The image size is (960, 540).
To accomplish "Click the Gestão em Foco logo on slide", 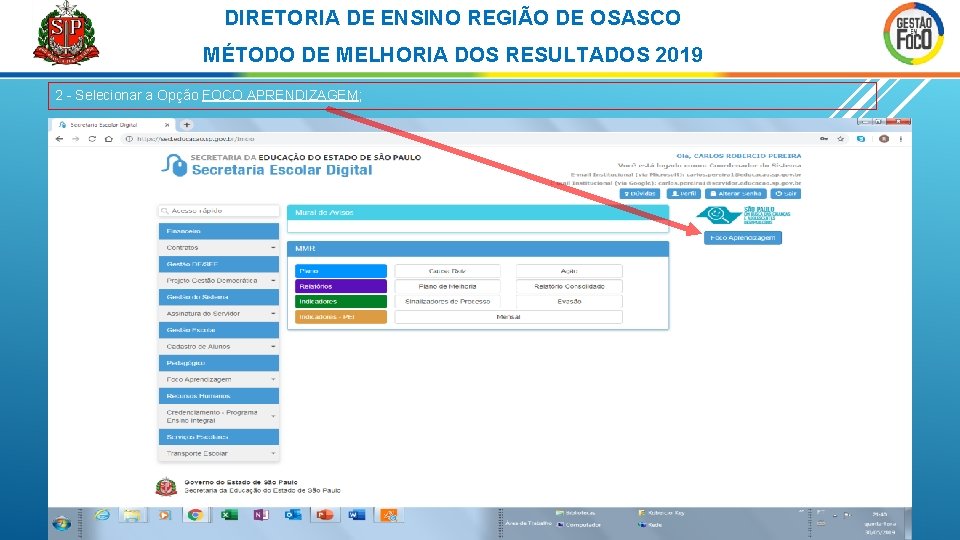I will click(913, 33).
